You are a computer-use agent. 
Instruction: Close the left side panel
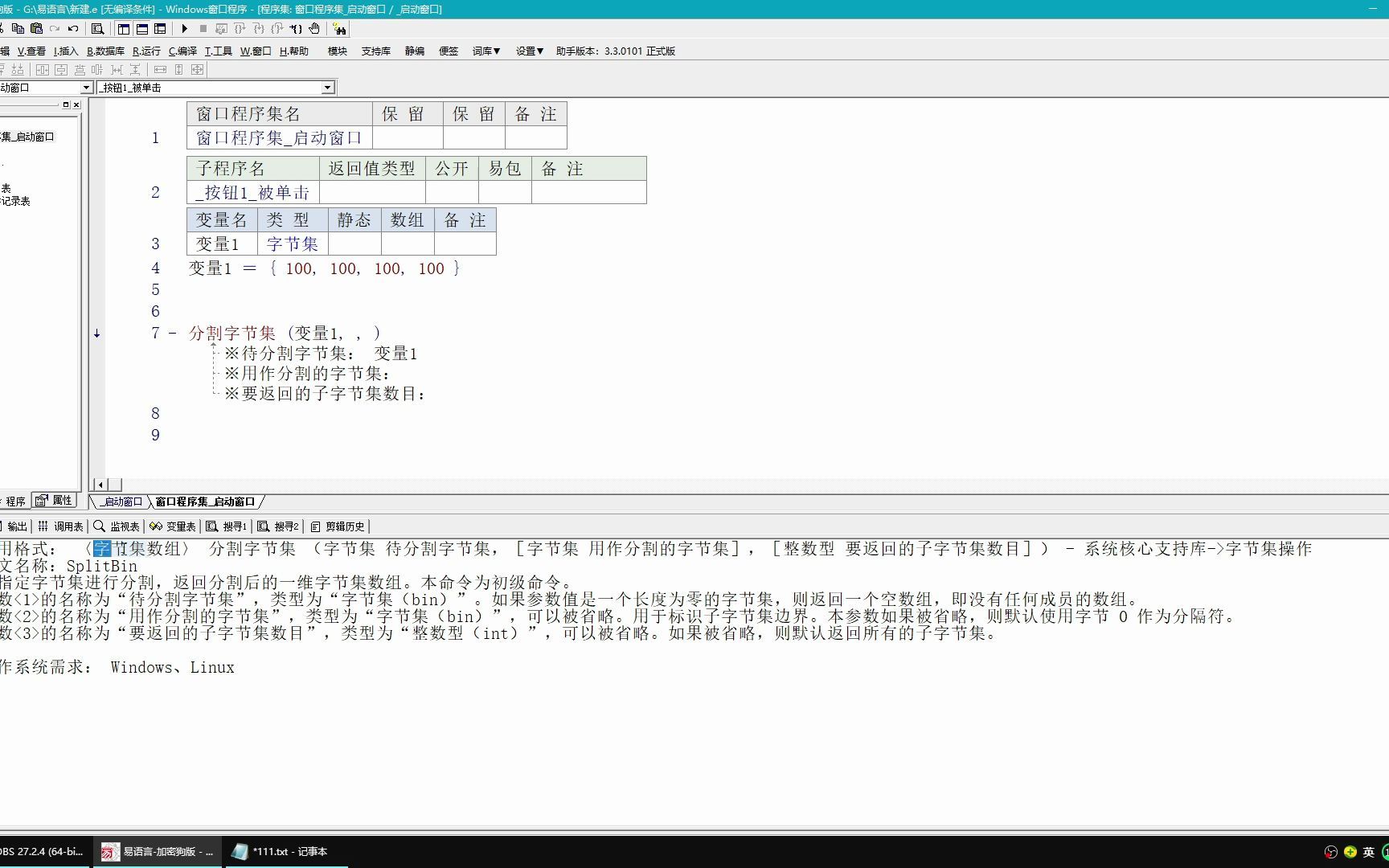coord(76,104)
